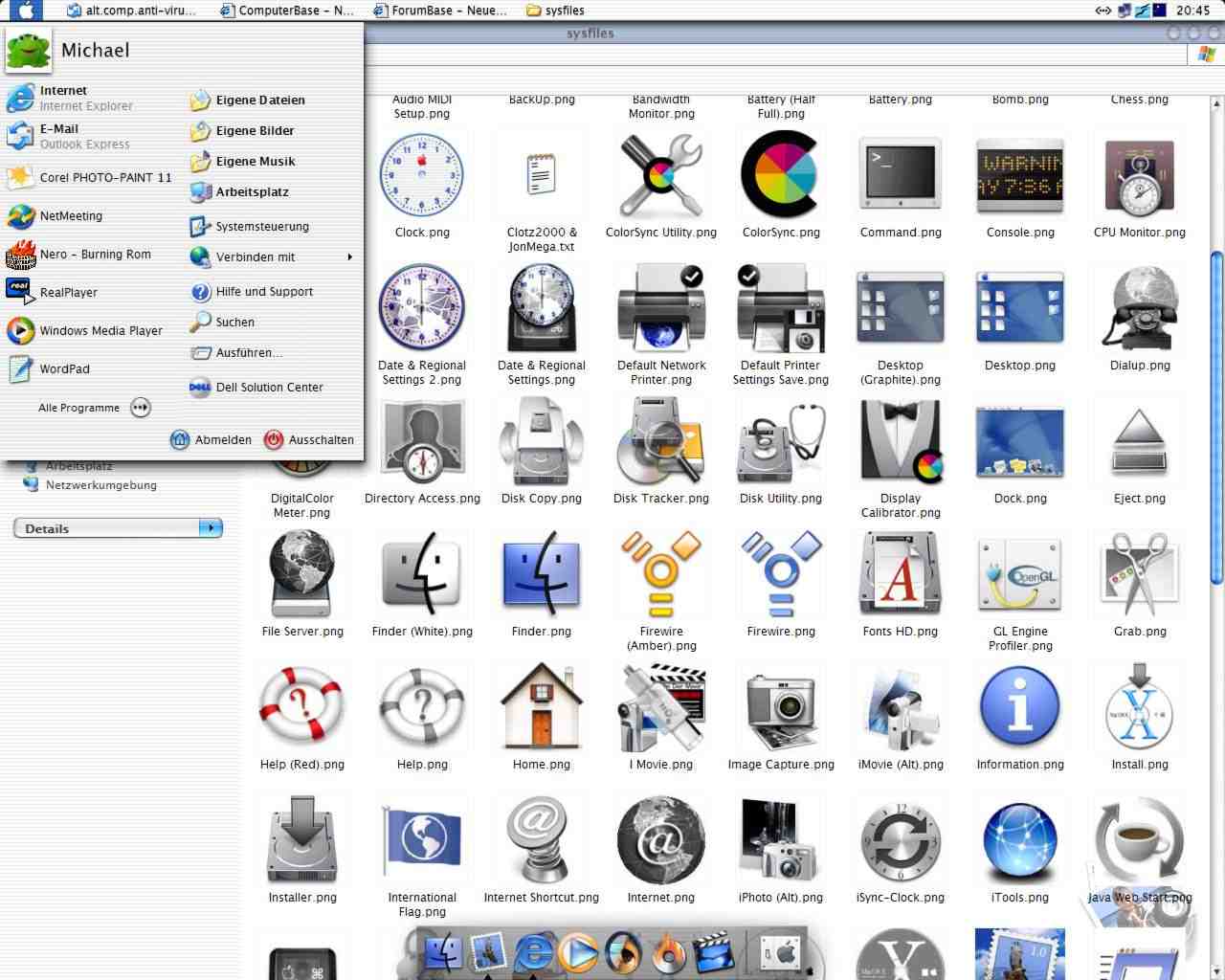Select Information.png icon
This screenshot has height=980, width=1225.
pyautogui.click(x=1020, y=708)
